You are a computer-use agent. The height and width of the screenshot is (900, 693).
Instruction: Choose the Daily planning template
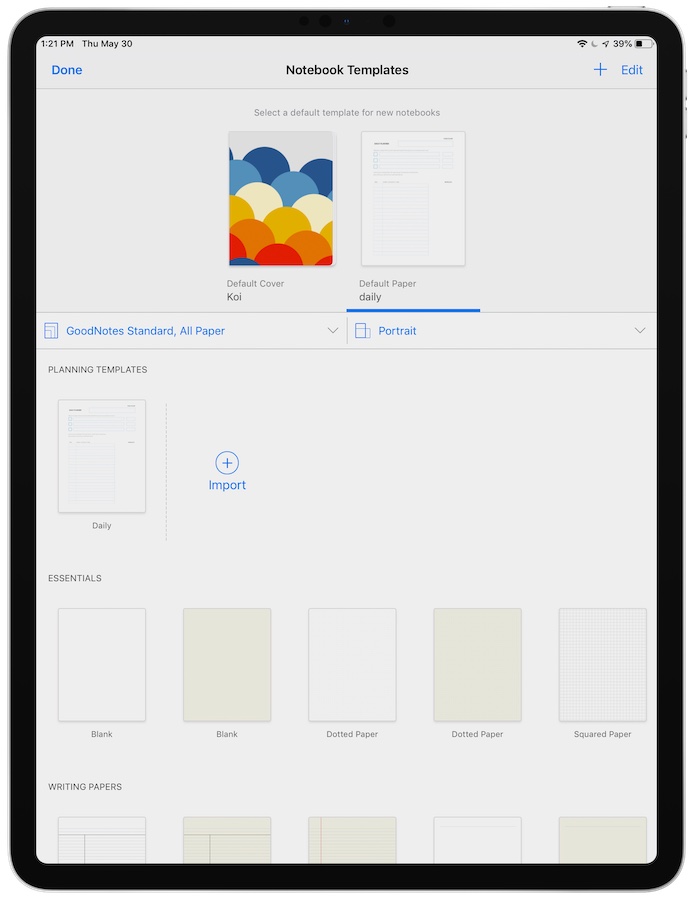[102, 456]
